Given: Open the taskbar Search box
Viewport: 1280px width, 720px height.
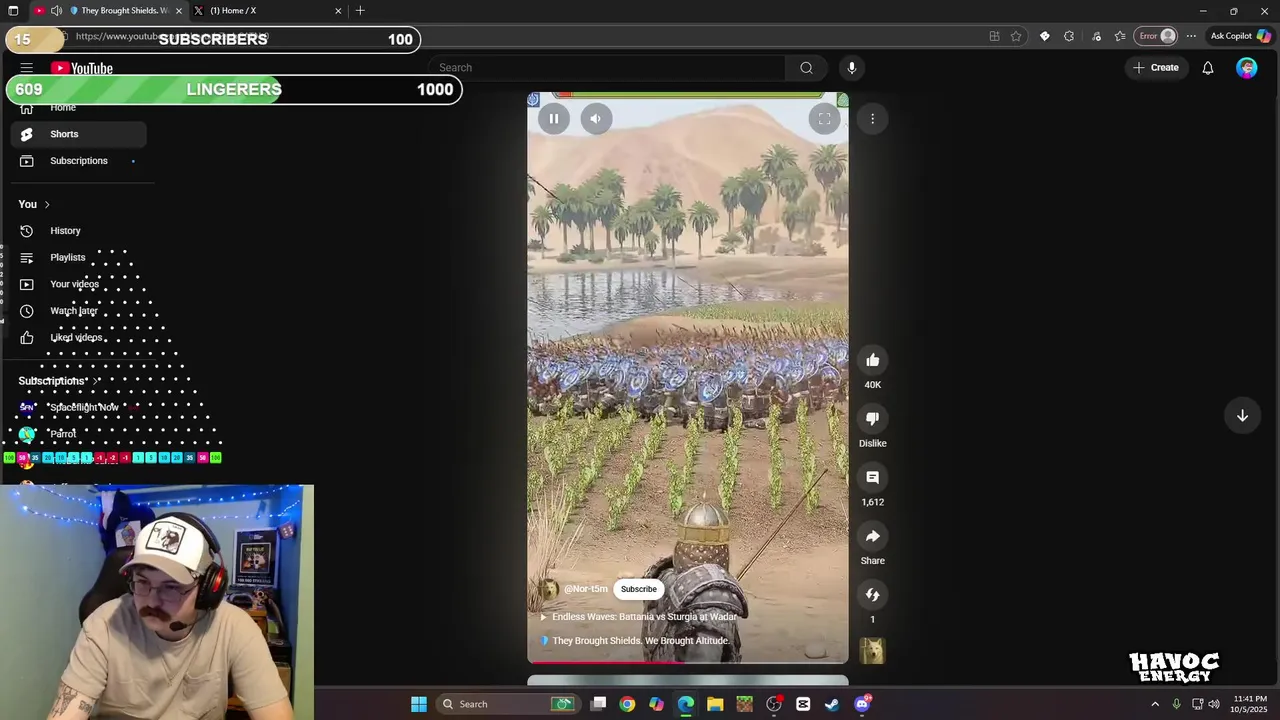Looking at the screenshot, I should pyautogui.click(x=507, y=704).
